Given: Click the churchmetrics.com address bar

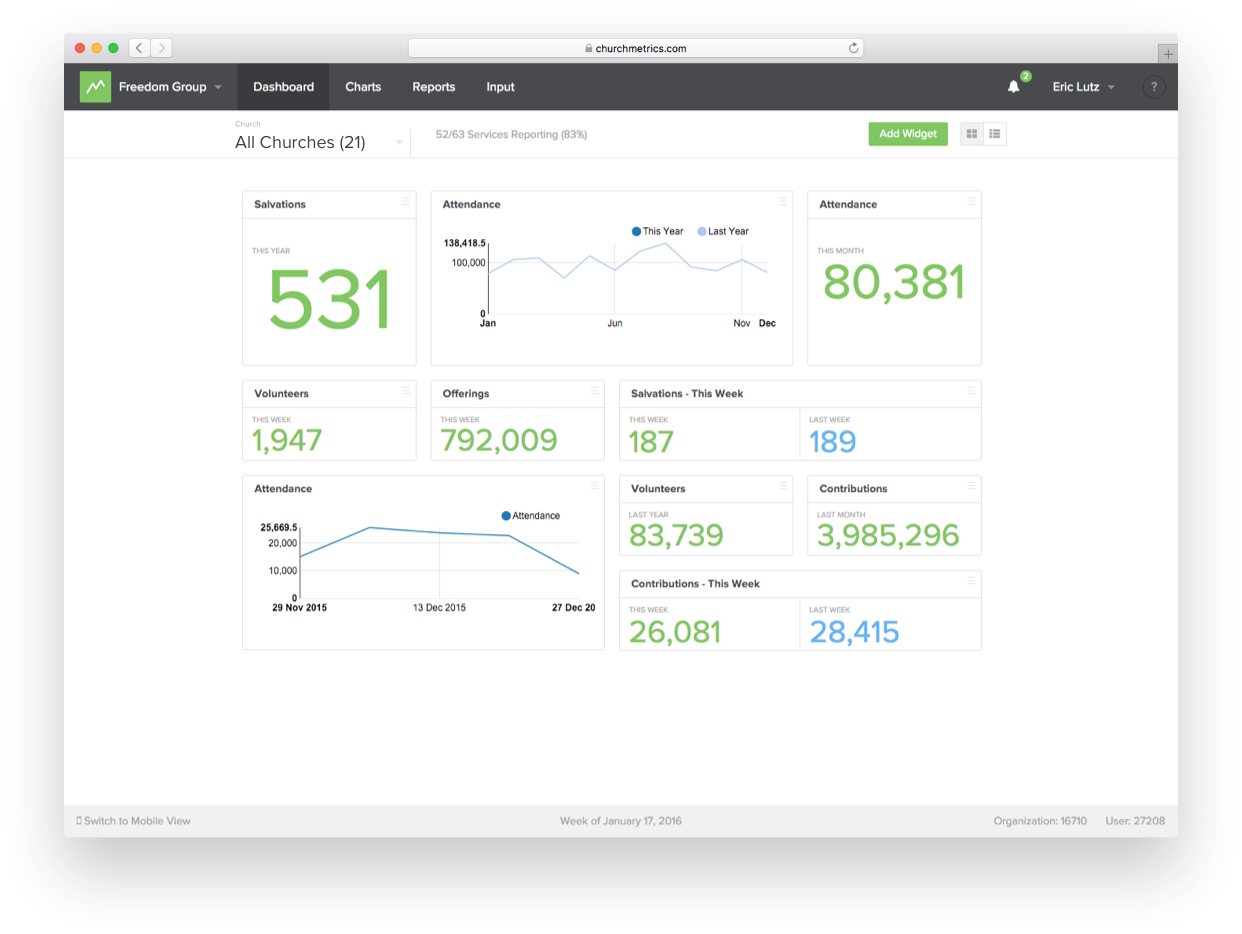Looking at the screenshot, I should click(635, 48).
